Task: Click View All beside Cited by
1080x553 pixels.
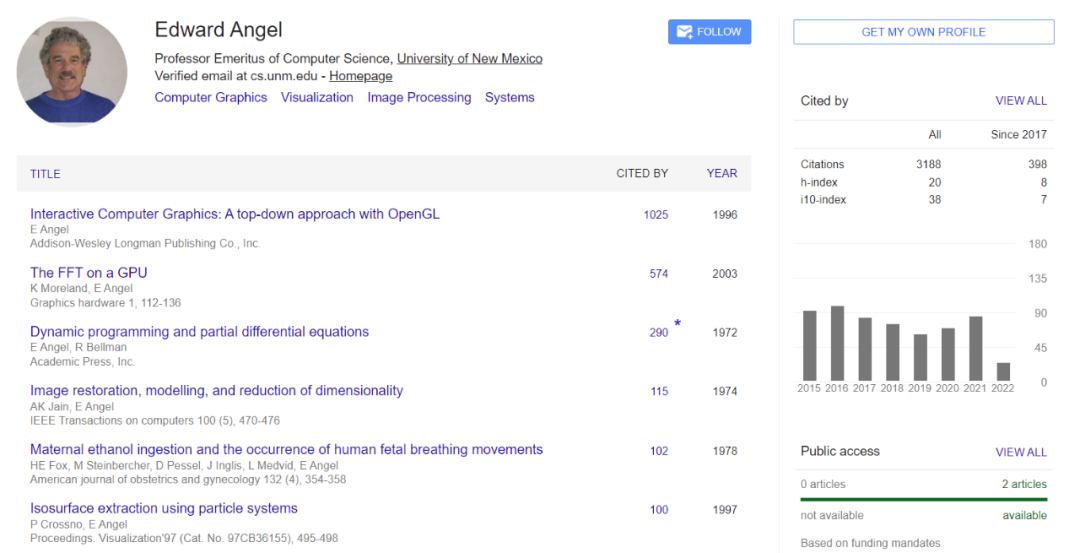Action: click(1021, 101)
